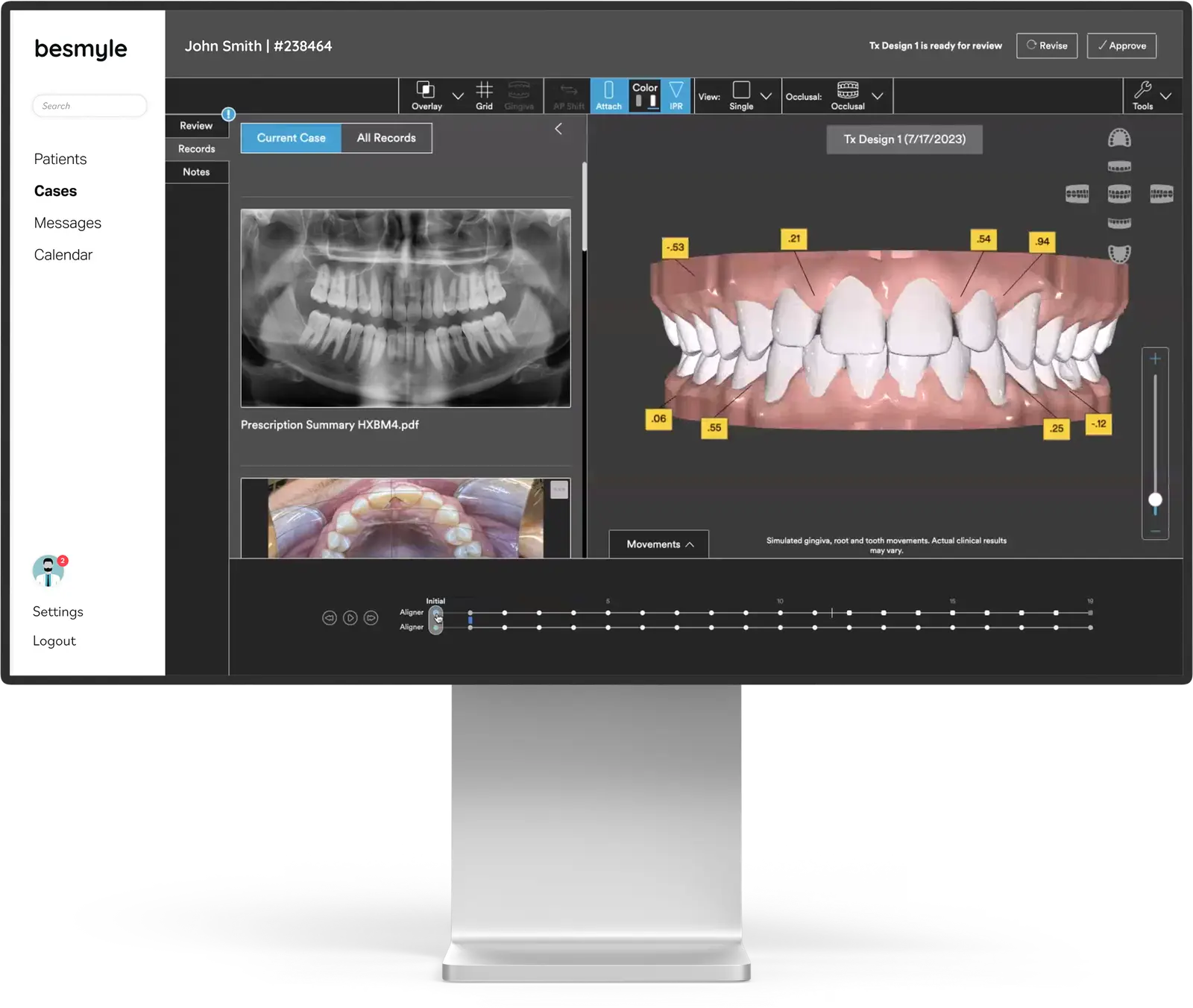Select the lower occlusal view icon
The height and width of the screenshot is (1008, 1193).
coord(1119,252)
